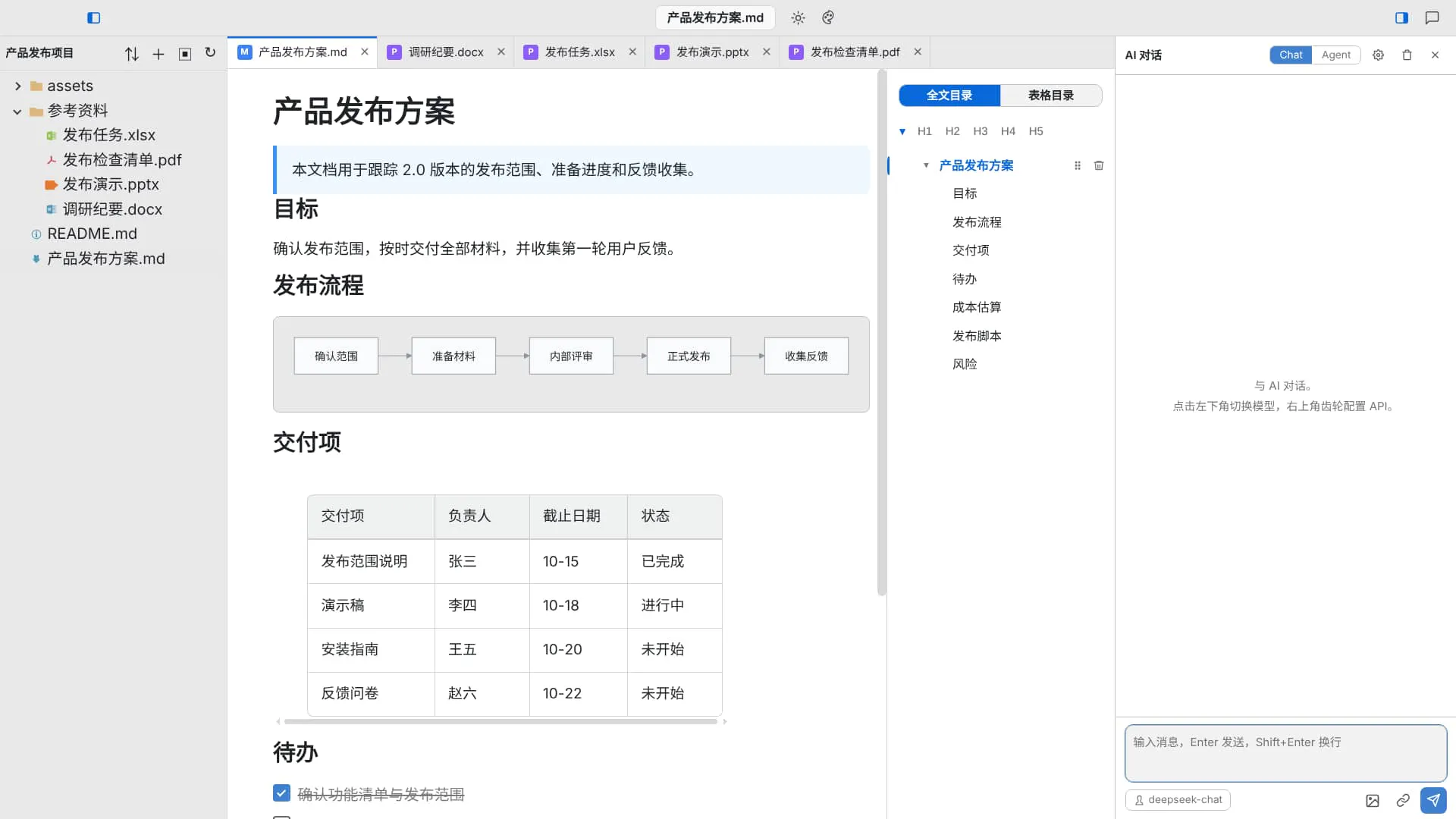
Task: Click the refresh file tree icon
Action: tap(210, 53)
